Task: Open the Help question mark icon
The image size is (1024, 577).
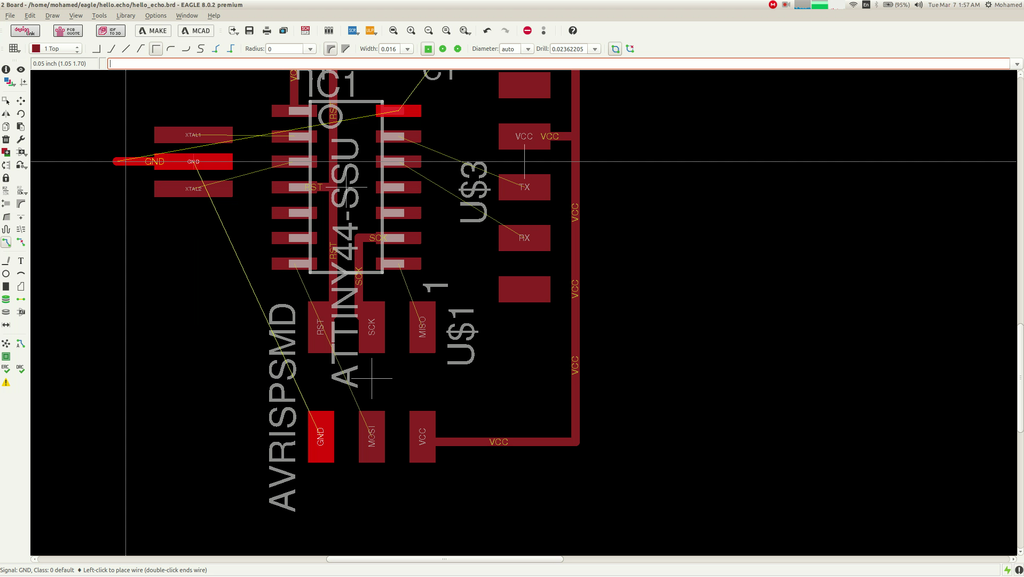Action: (573, 31)
